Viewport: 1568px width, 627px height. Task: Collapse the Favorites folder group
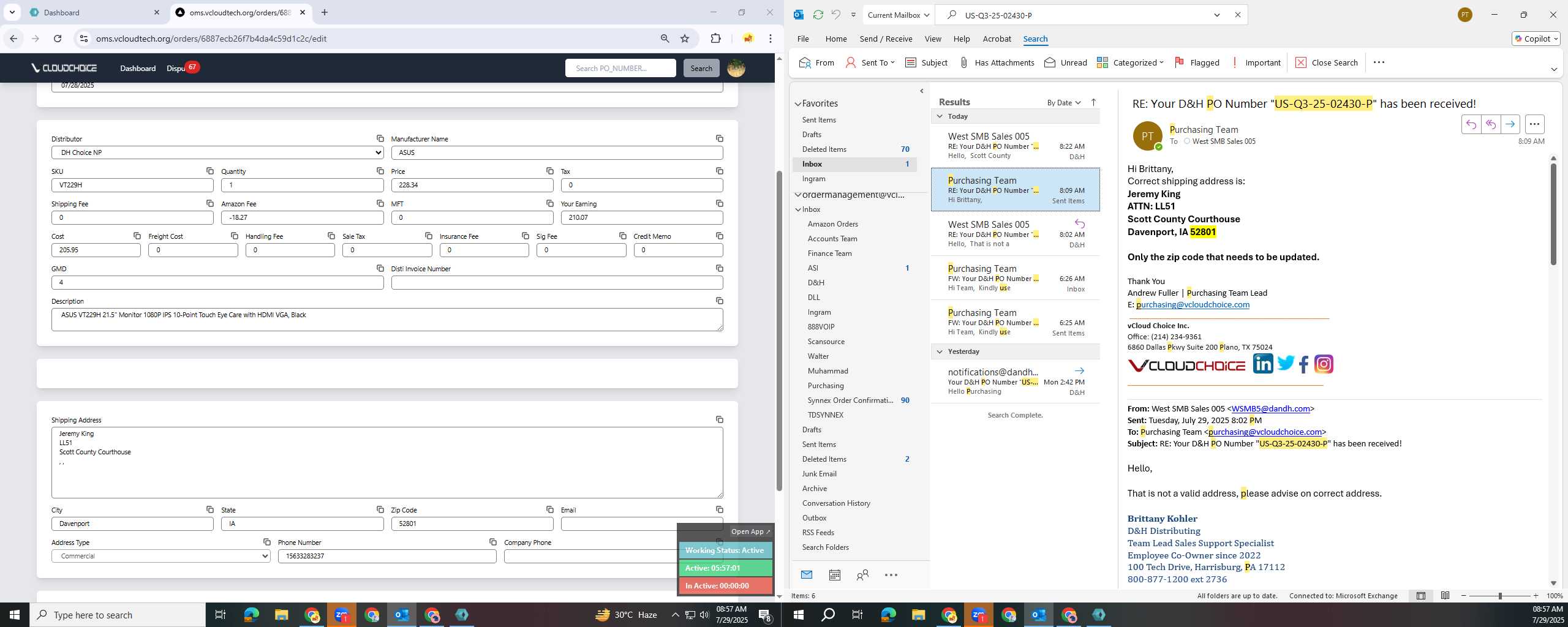click(798, 103)
